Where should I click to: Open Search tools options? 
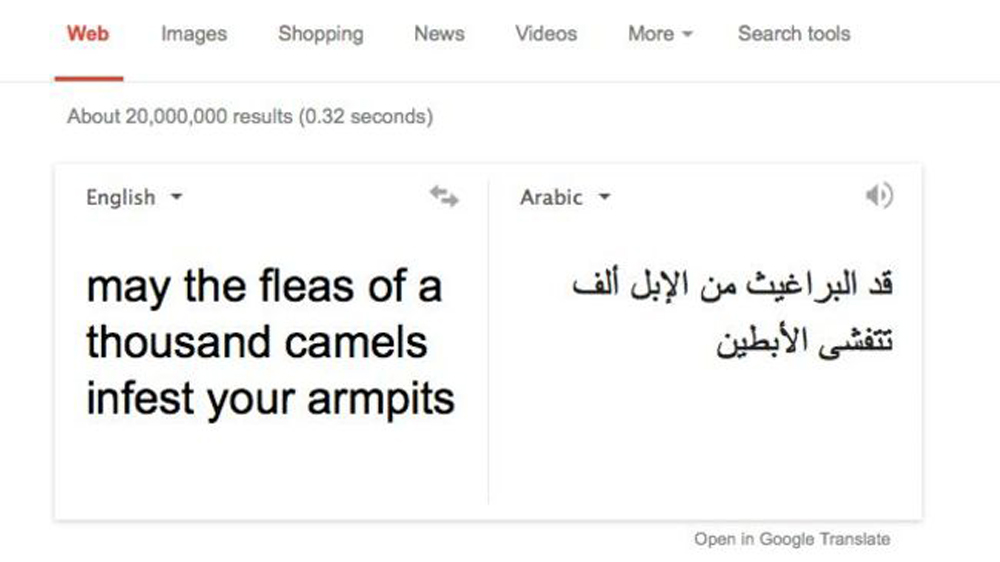coord(794,33)
